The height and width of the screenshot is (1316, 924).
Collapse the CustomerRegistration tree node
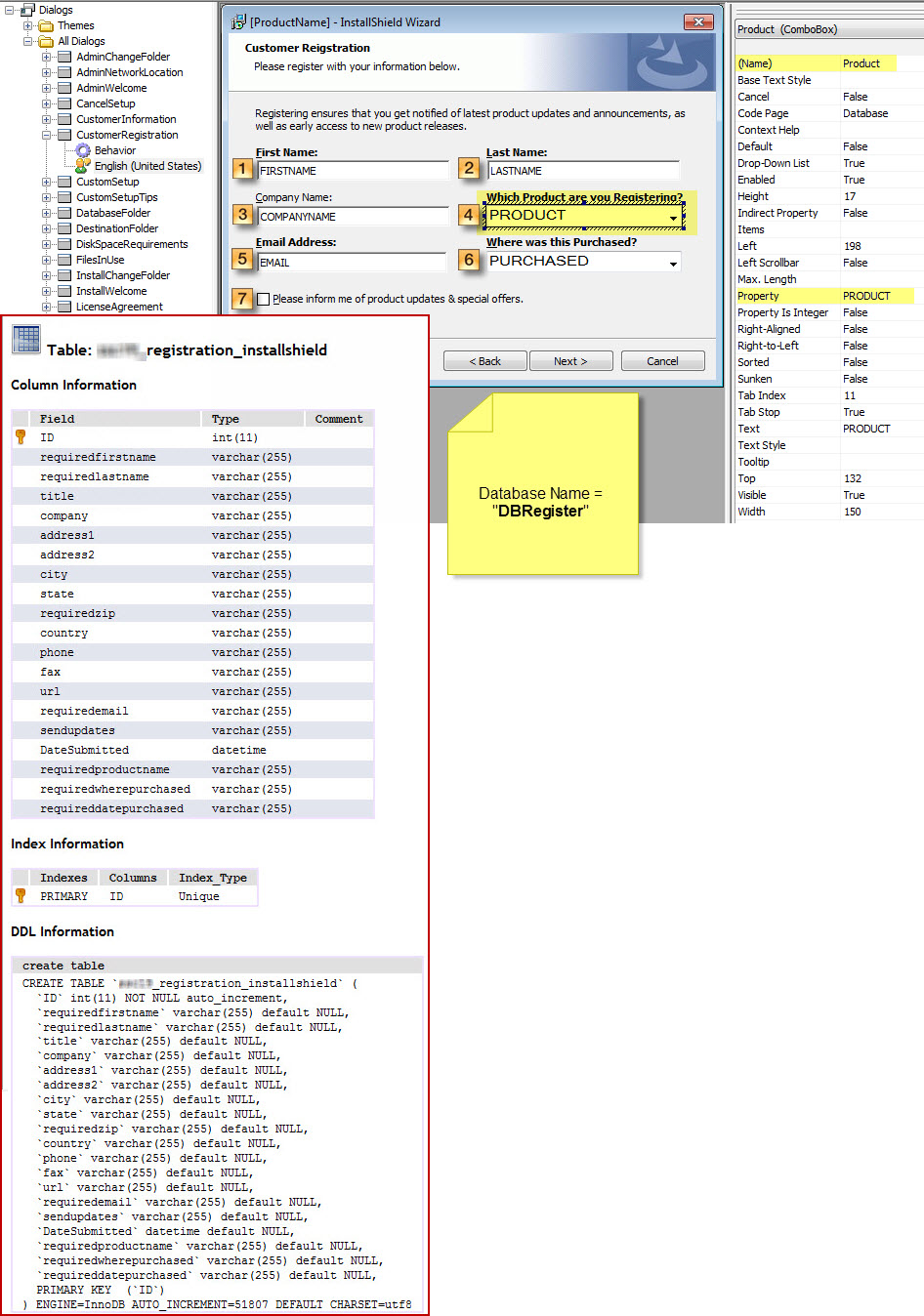[x=46, y=135]
